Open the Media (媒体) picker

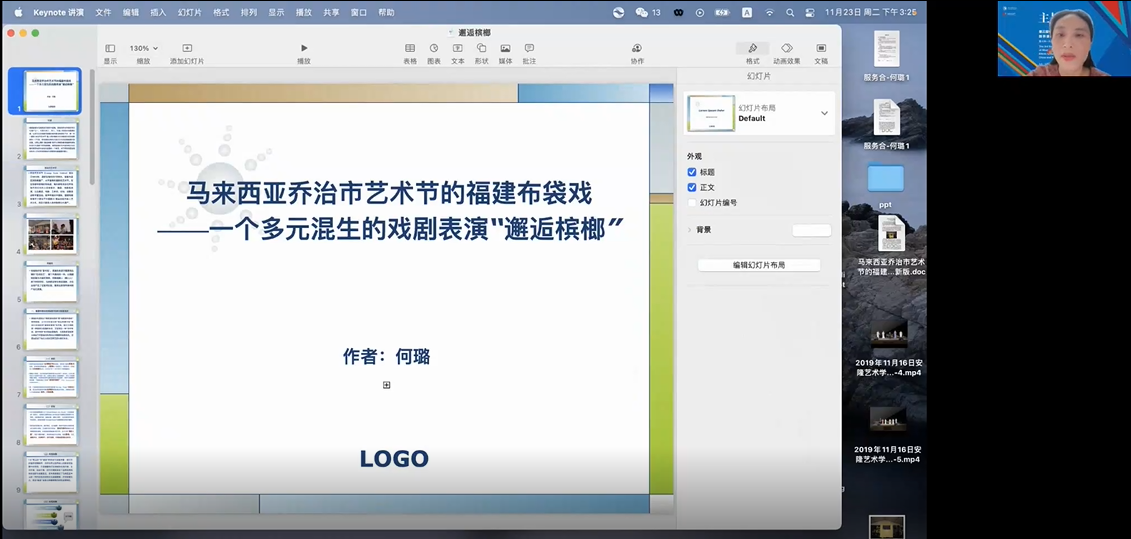click(x=506, y=48)
